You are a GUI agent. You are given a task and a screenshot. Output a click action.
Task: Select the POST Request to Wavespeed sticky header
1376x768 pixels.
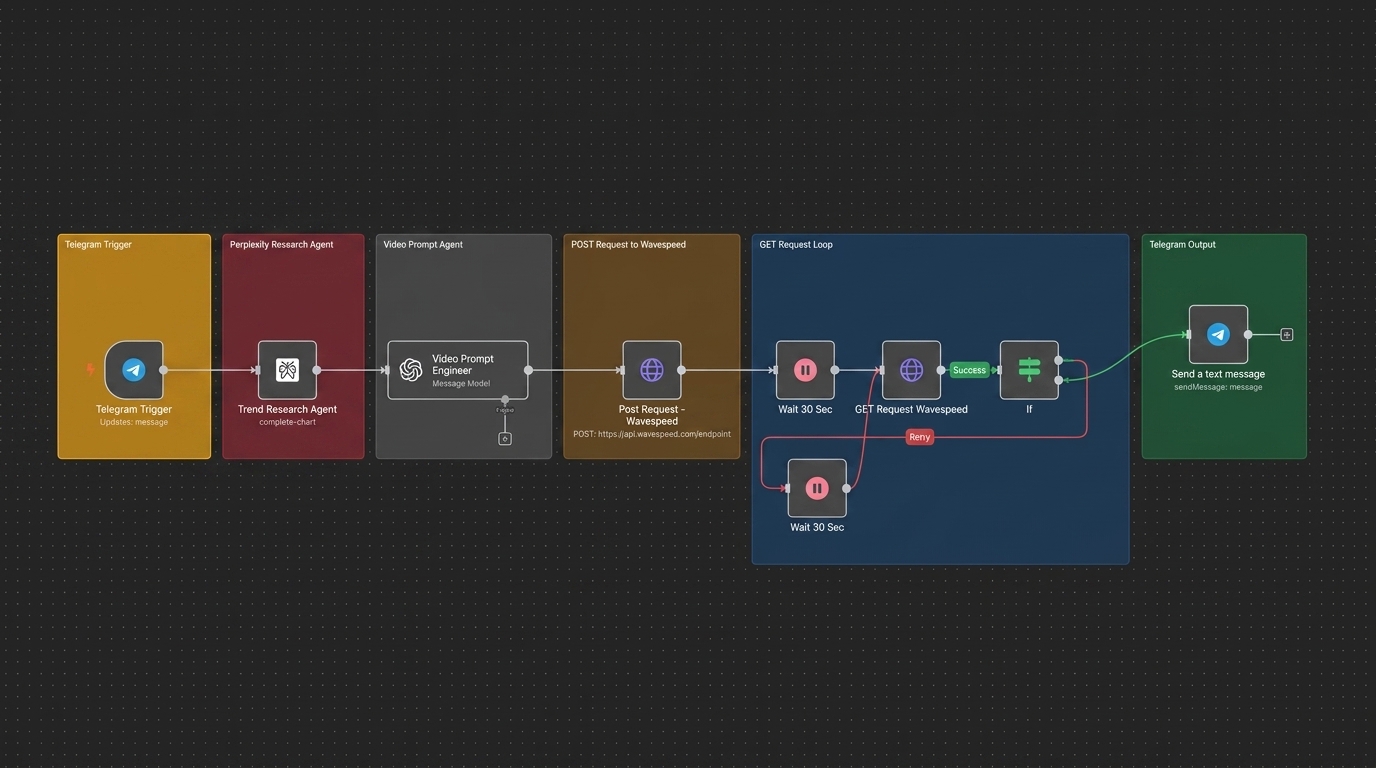click(628, 244)
